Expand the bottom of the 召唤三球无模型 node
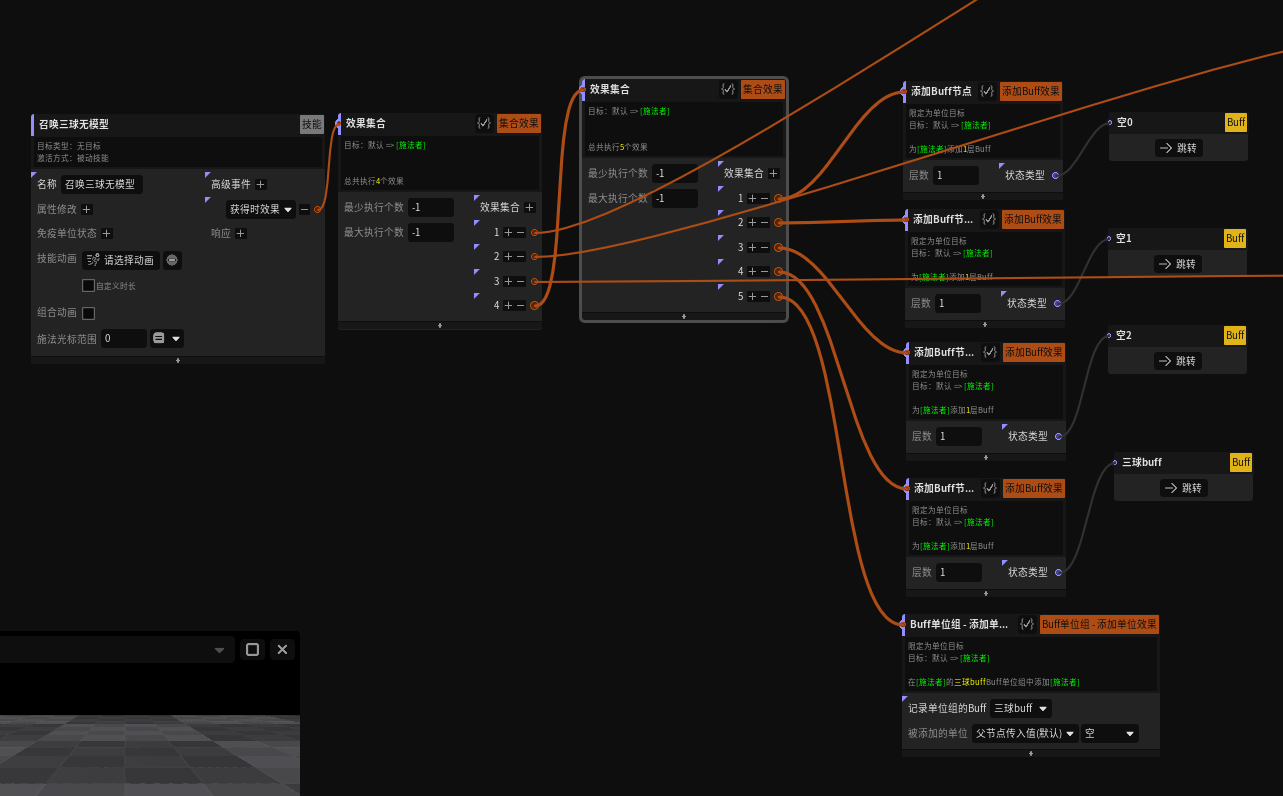Screen dimensions: 1283x796 pyautogui.click(x=178, y=360)
